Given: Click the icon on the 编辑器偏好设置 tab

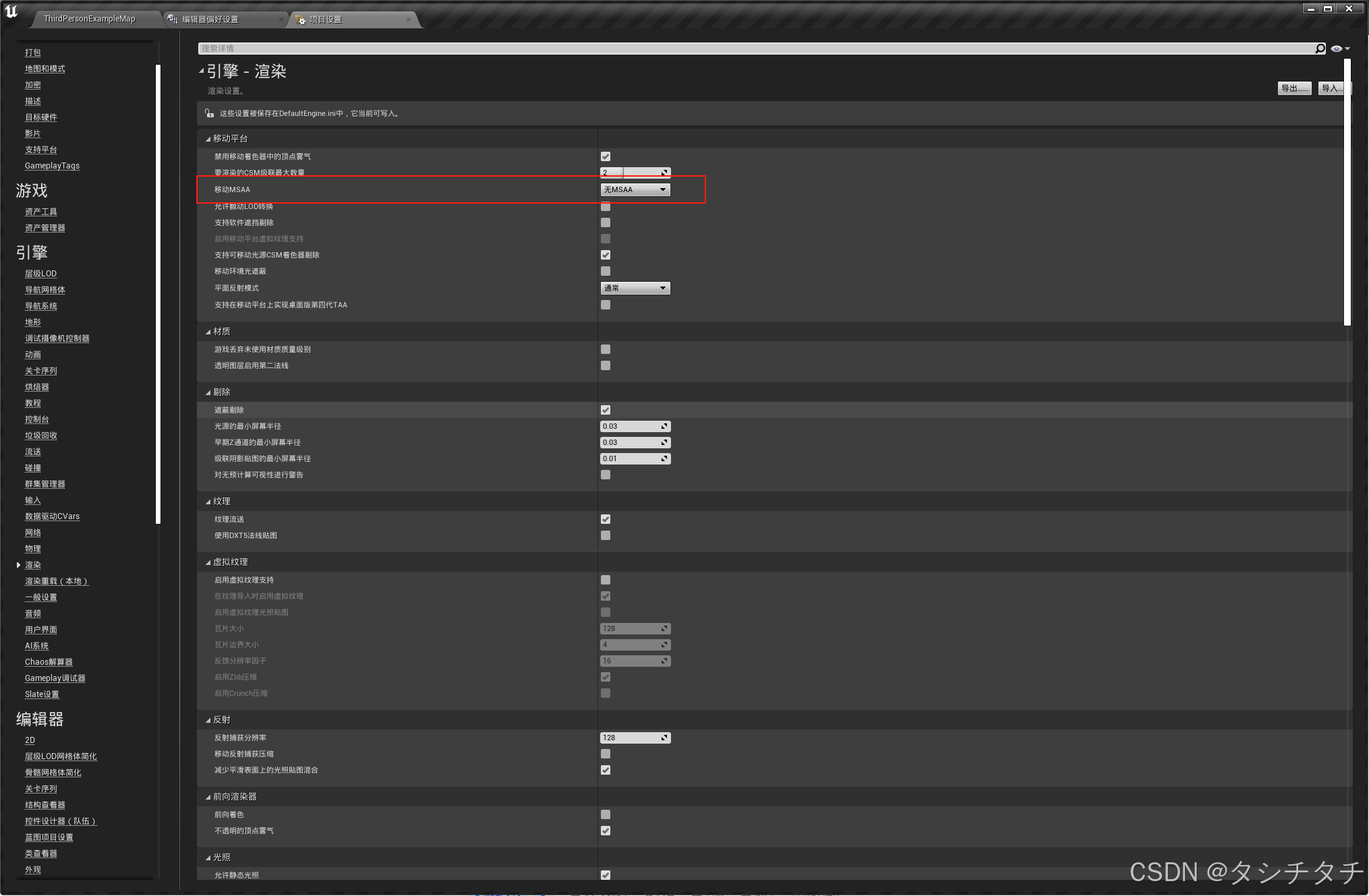Looking at the screenshot, I should point(171,19).
